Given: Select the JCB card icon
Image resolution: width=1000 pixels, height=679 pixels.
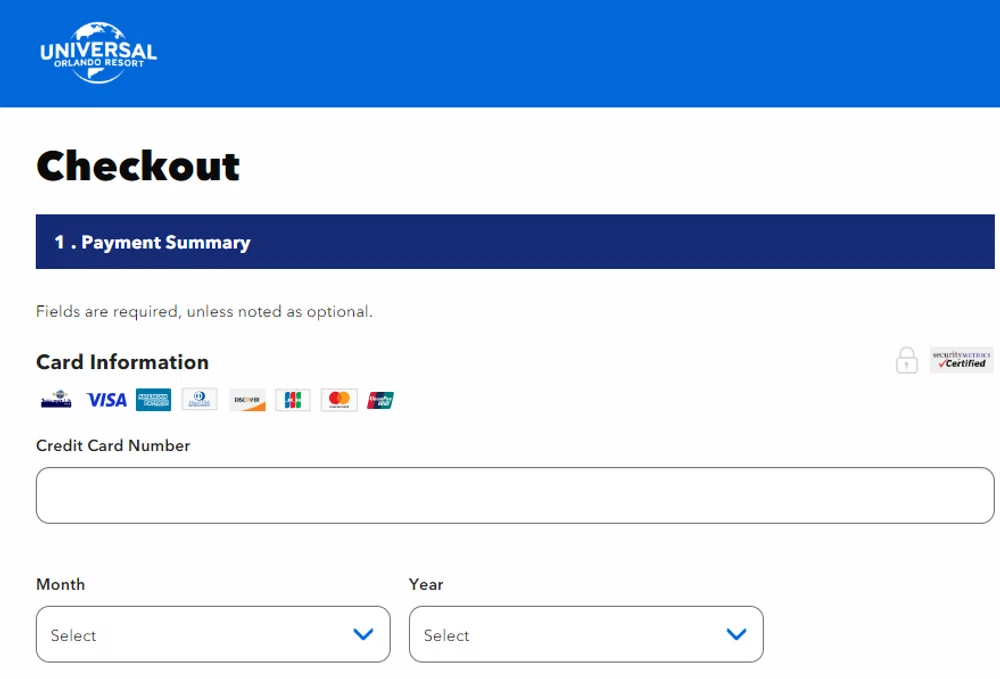Looking at the screenshot, I should point(292,399).
